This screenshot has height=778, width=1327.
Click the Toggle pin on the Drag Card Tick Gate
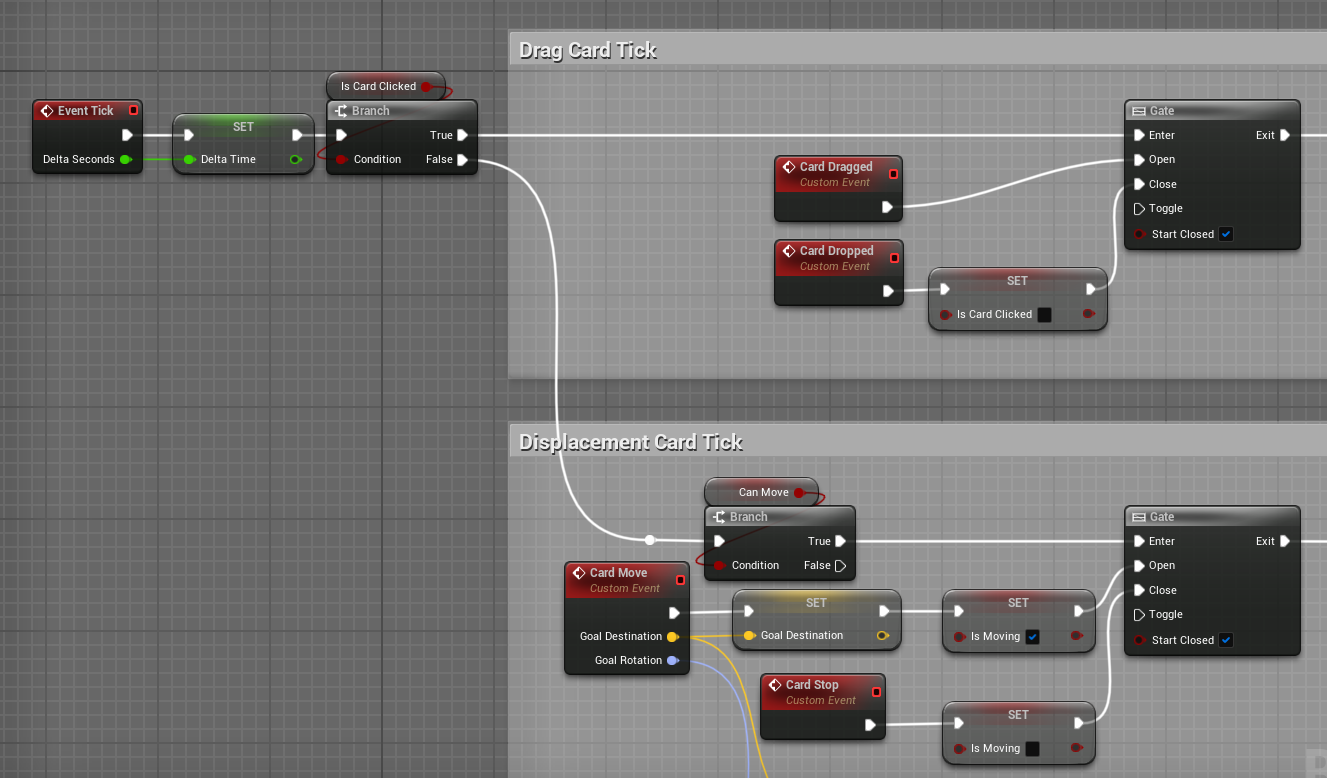pyautogui.click(x=1139, y=209)
